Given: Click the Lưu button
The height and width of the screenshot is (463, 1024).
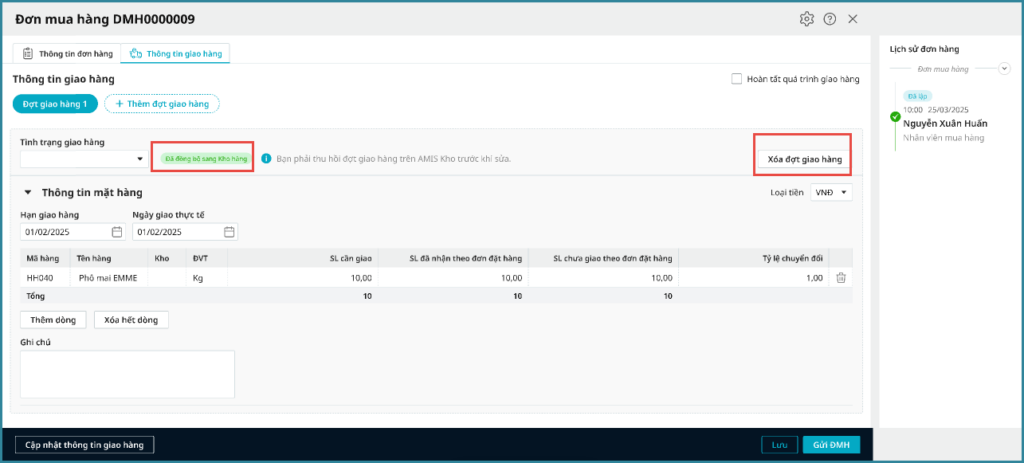Looking at the screenshot, I should pos(780,445).
